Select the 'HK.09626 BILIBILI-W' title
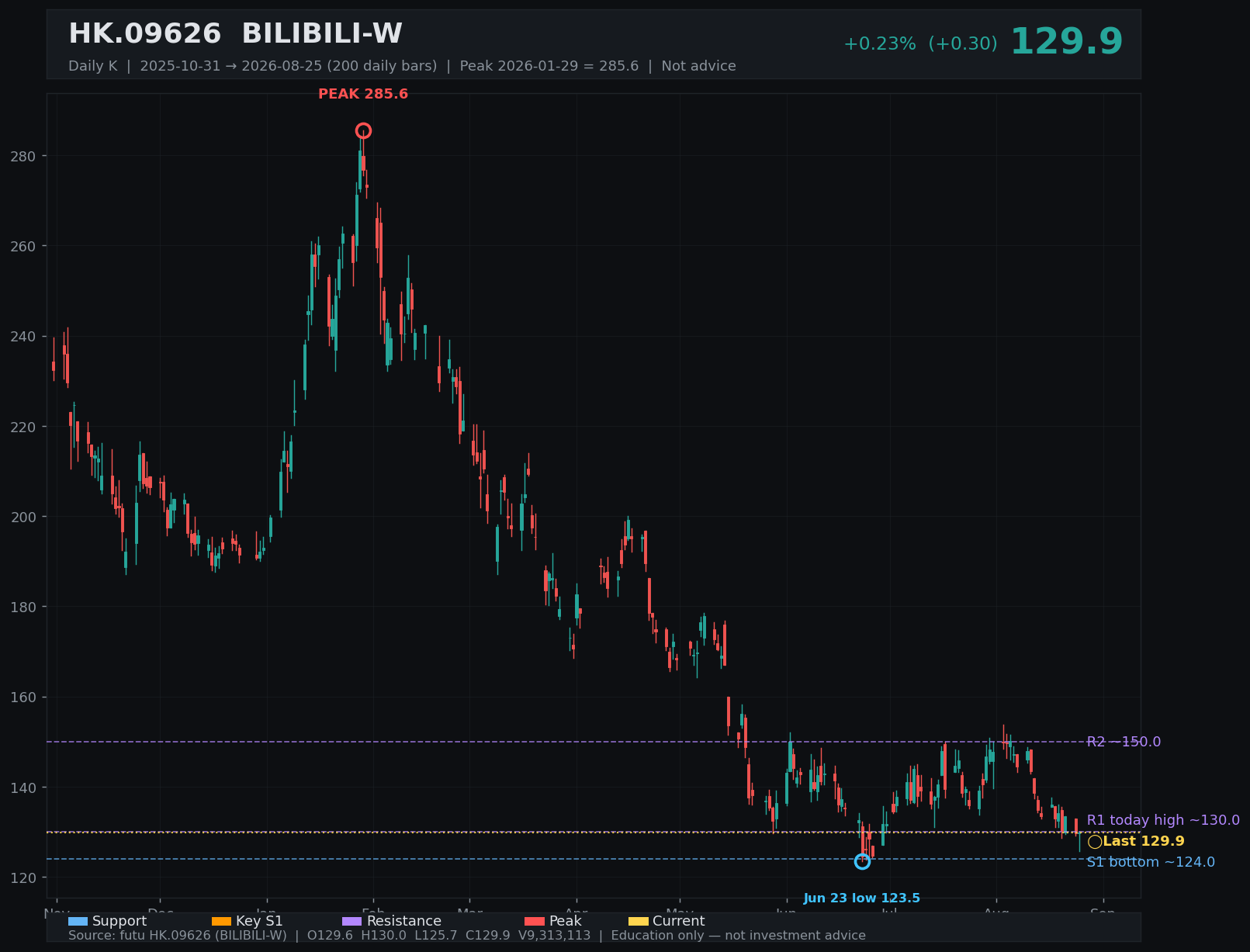Image resolution: width=1250 pixels, height=952 pixels. click(x=235, y=34)
